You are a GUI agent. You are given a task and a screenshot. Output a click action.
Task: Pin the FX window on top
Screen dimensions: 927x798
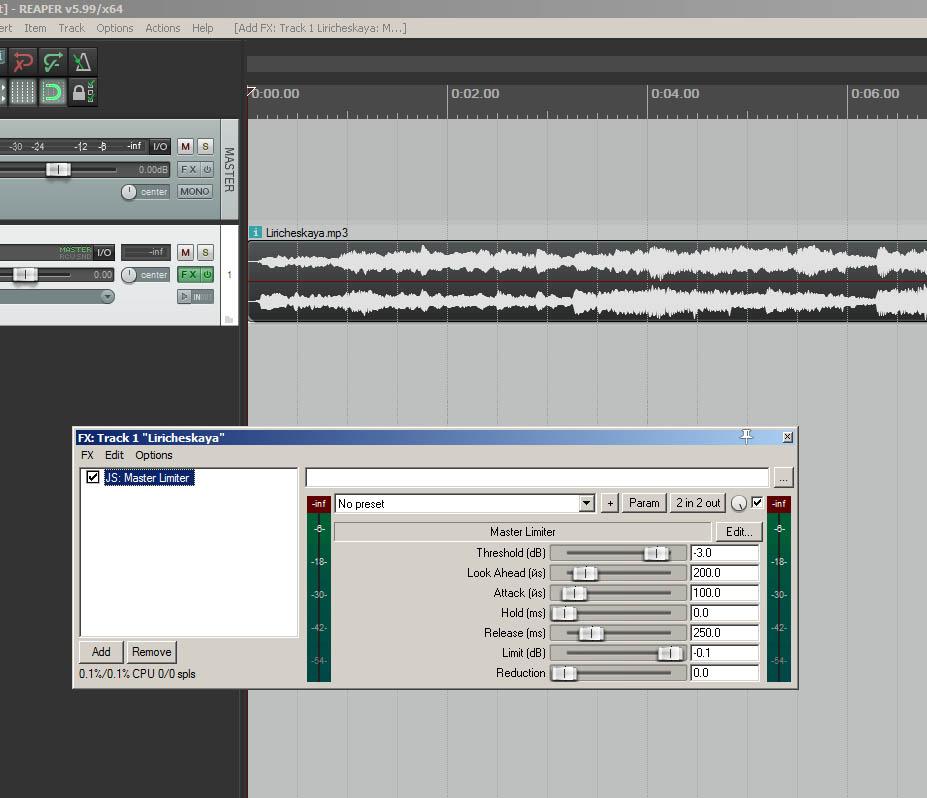pos(746,437)
